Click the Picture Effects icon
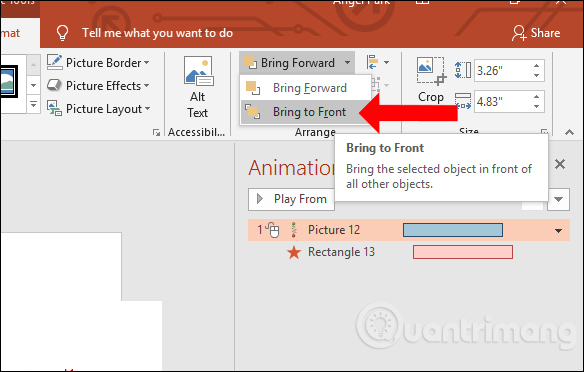 pyautogui.click(x=54, y=85)
